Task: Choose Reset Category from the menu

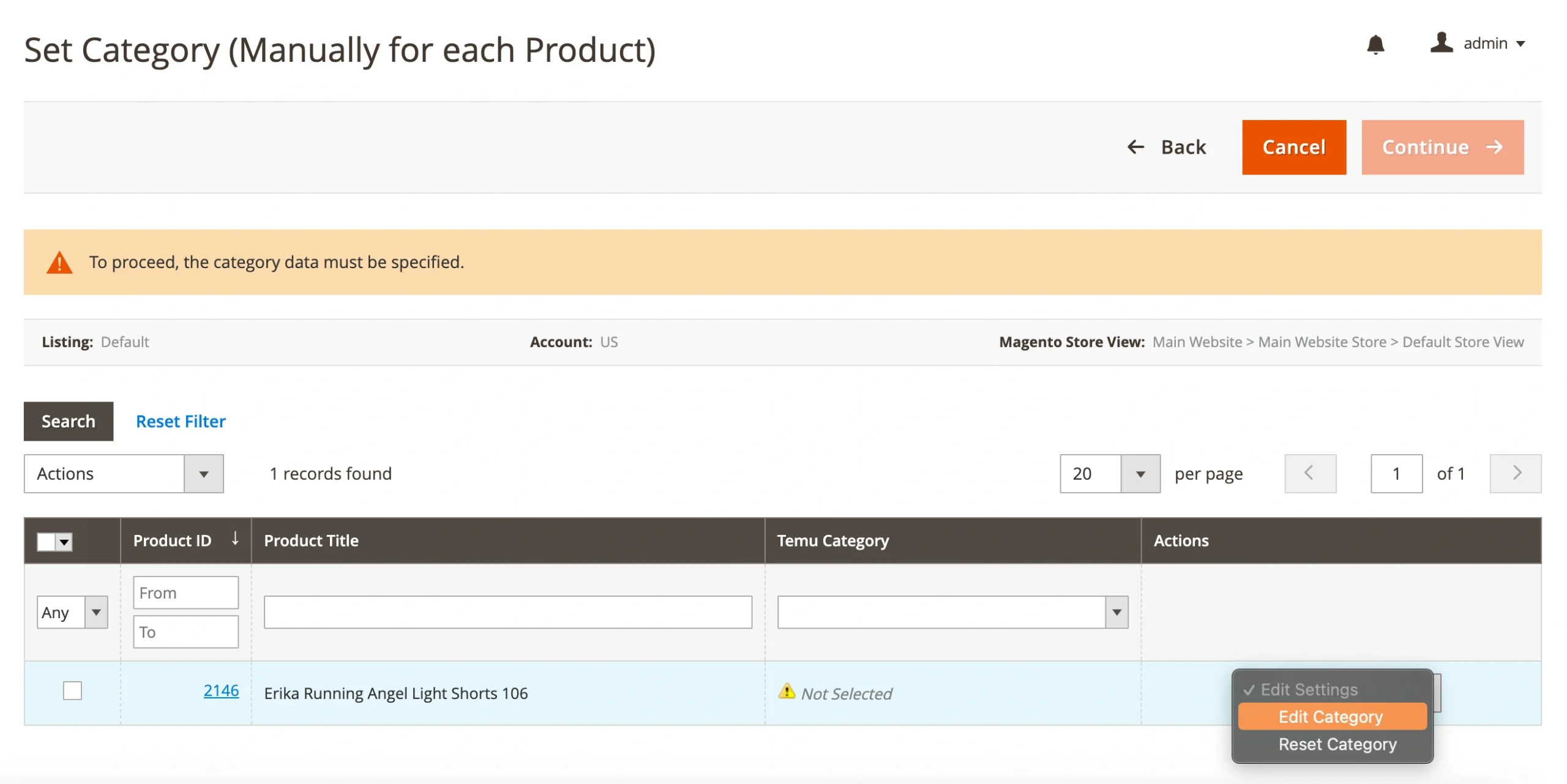Action: 1337,744
